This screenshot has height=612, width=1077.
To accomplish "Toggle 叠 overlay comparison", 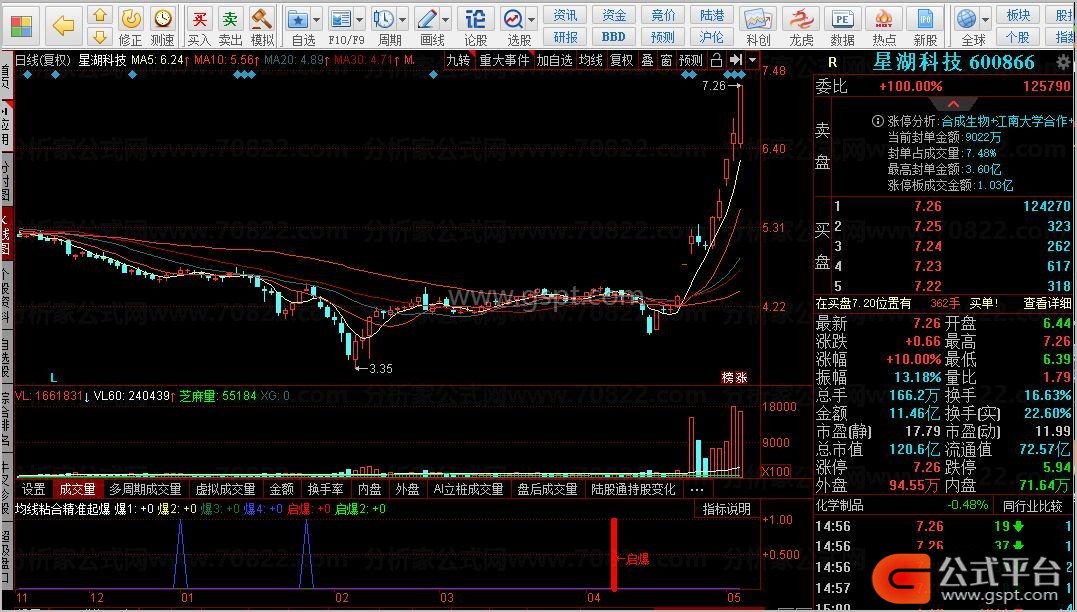I will coord(647,60).
